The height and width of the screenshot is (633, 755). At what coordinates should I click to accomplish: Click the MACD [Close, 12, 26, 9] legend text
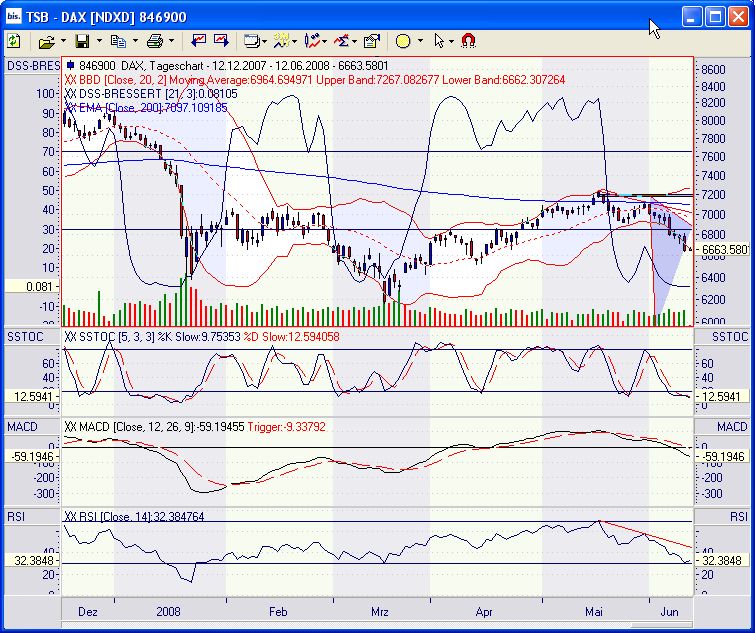[195, 427]
